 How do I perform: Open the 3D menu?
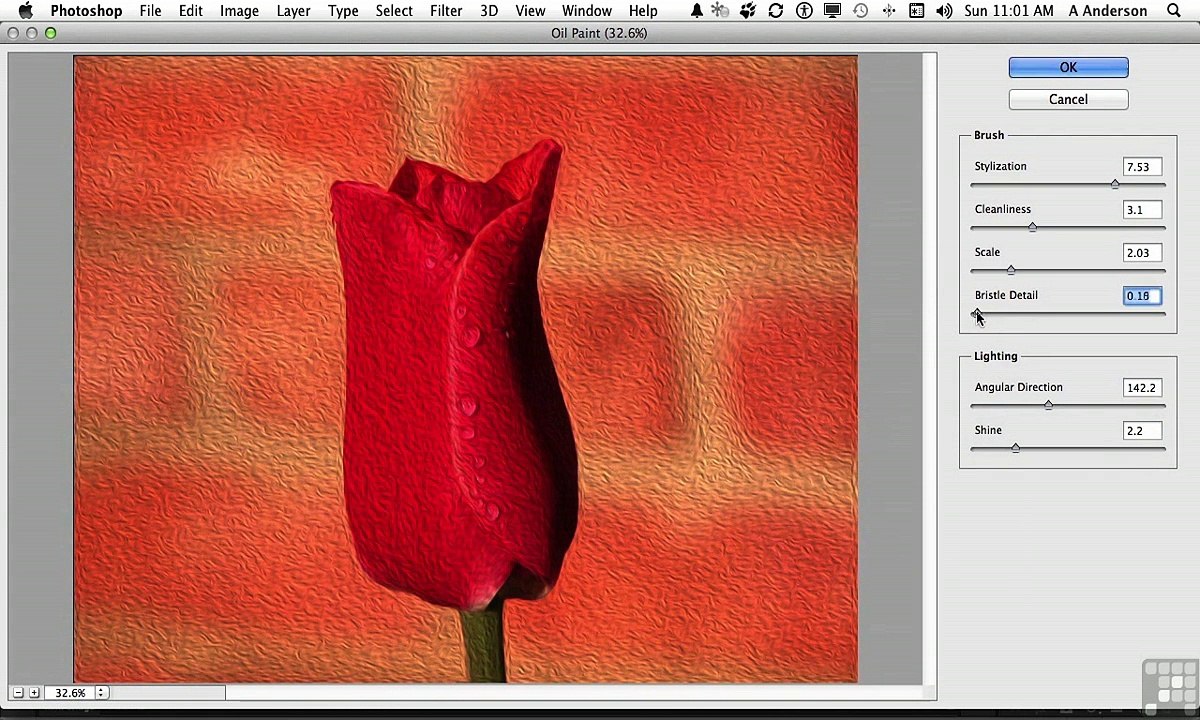click(x=489, y=11)
